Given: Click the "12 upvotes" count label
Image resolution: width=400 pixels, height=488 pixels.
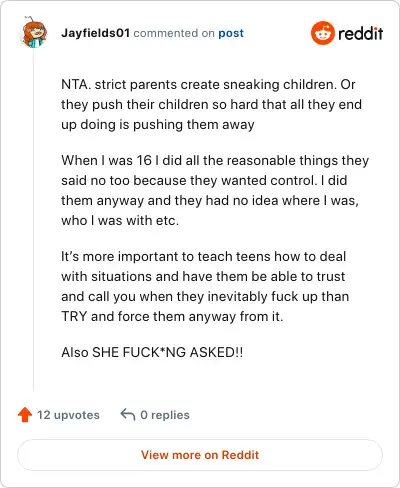Looking at the screenshot, I should 68,415.
